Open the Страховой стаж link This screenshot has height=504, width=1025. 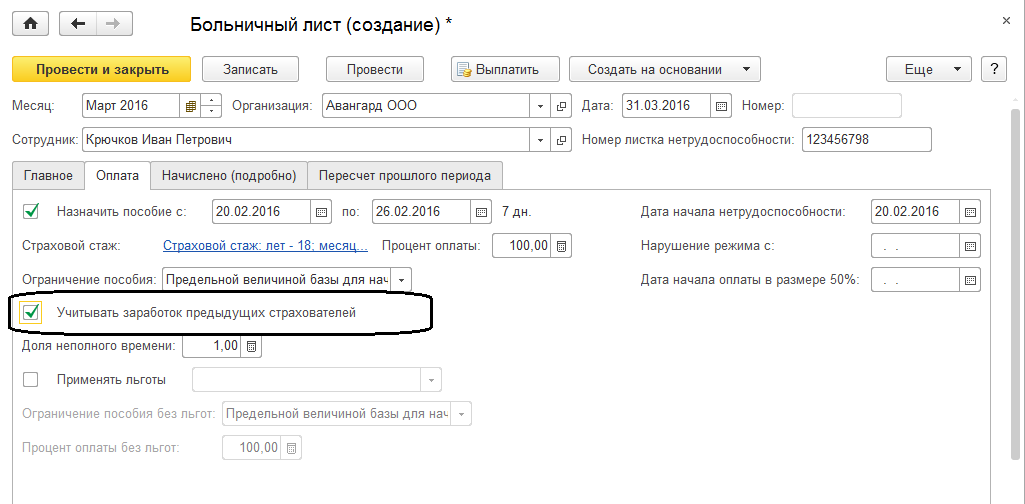(x=265, y=245)
